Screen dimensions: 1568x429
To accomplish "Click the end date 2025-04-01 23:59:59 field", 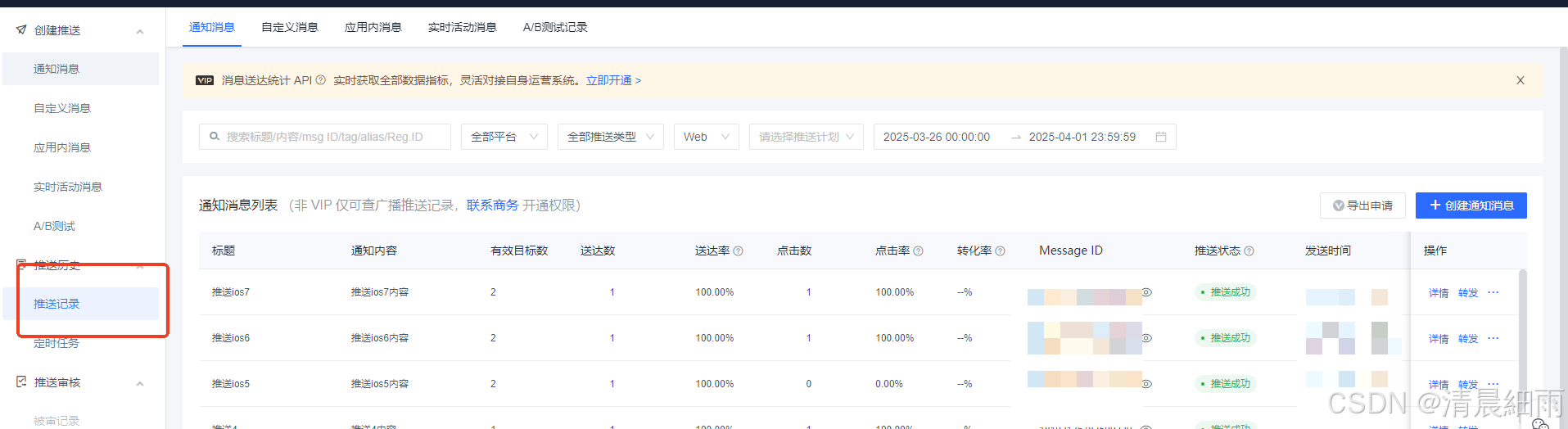I will [1082, 137].
